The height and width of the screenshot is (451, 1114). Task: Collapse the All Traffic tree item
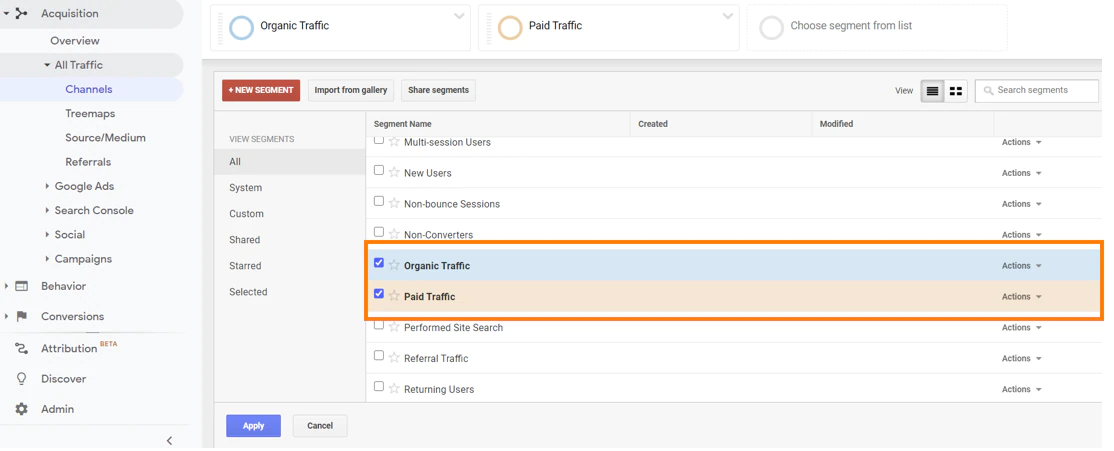coord(48,65)
